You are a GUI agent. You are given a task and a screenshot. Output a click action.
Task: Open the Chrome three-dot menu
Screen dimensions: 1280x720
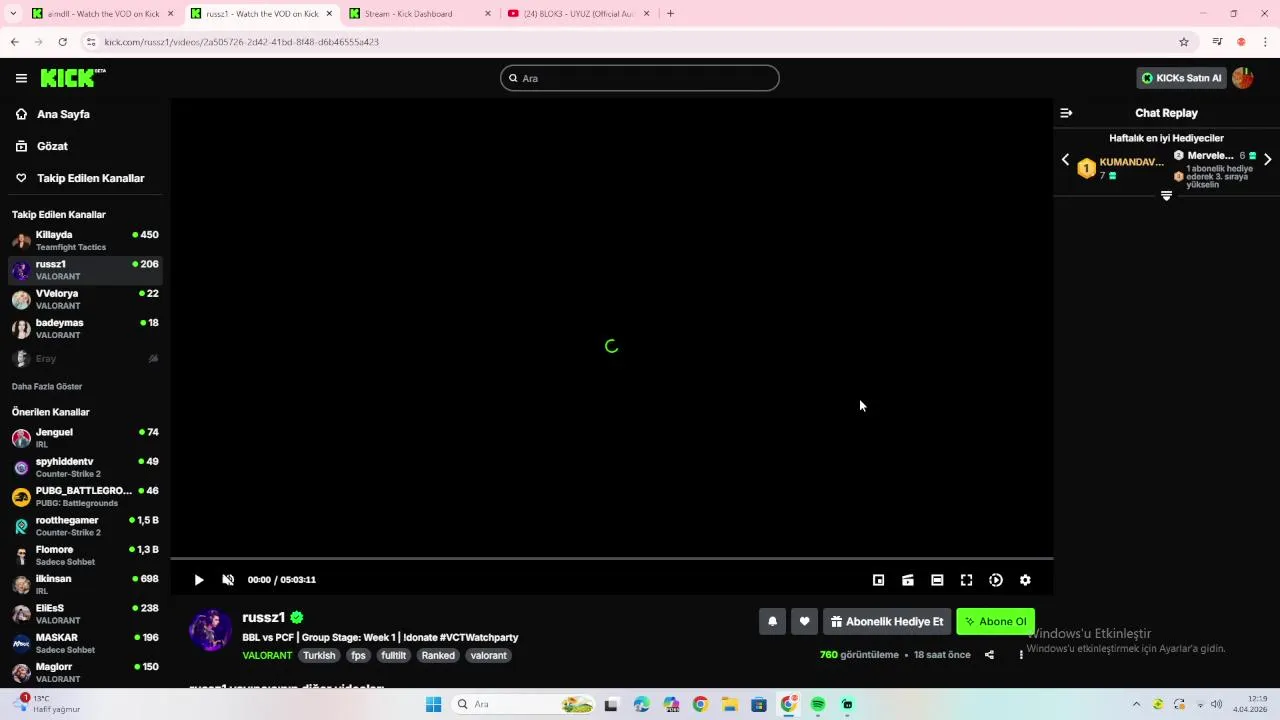coord(1266,42)
